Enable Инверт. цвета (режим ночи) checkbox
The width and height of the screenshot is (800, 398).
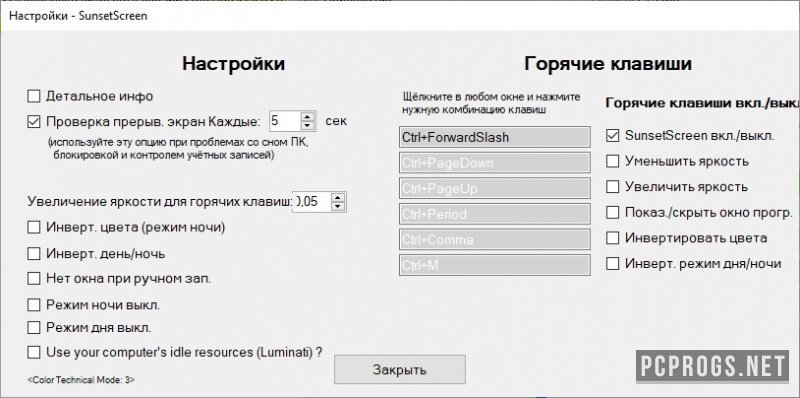(34, 227)
